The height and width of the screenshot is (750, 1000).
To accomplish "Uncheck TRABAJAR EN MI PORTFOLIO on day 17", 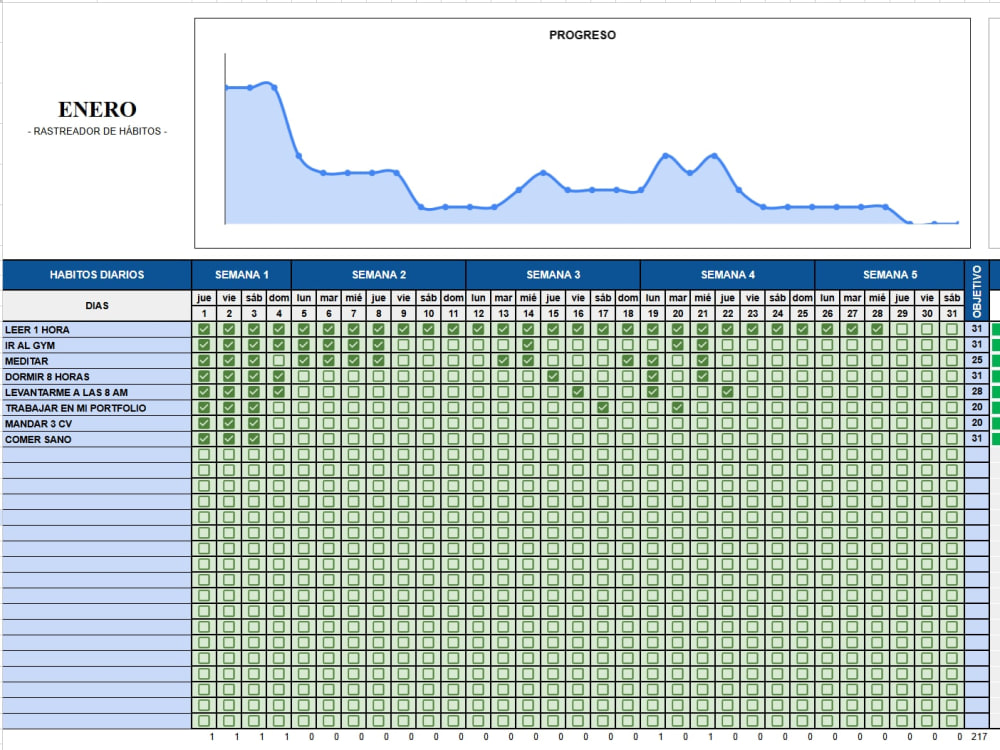I will click(603, 408).
